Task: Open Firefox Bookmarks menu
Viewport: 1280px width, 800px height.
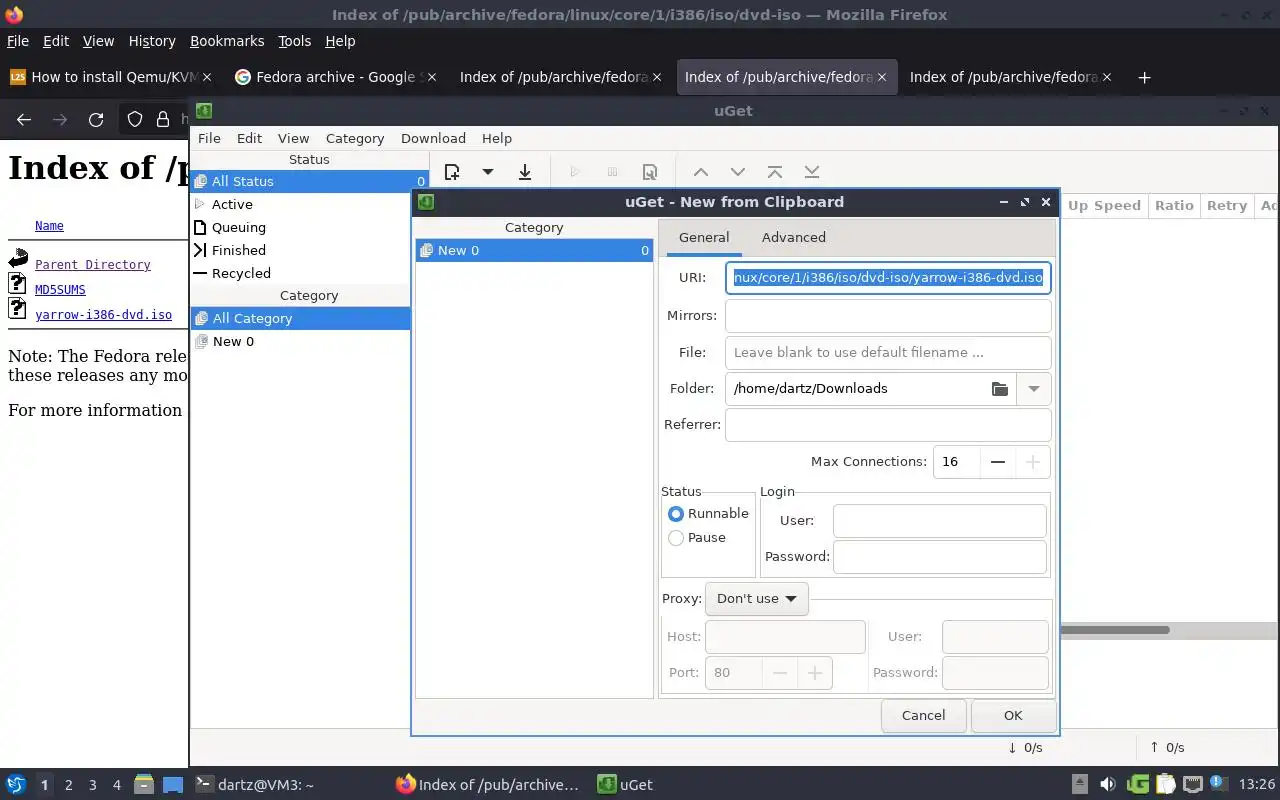Action: coord(227,41)
